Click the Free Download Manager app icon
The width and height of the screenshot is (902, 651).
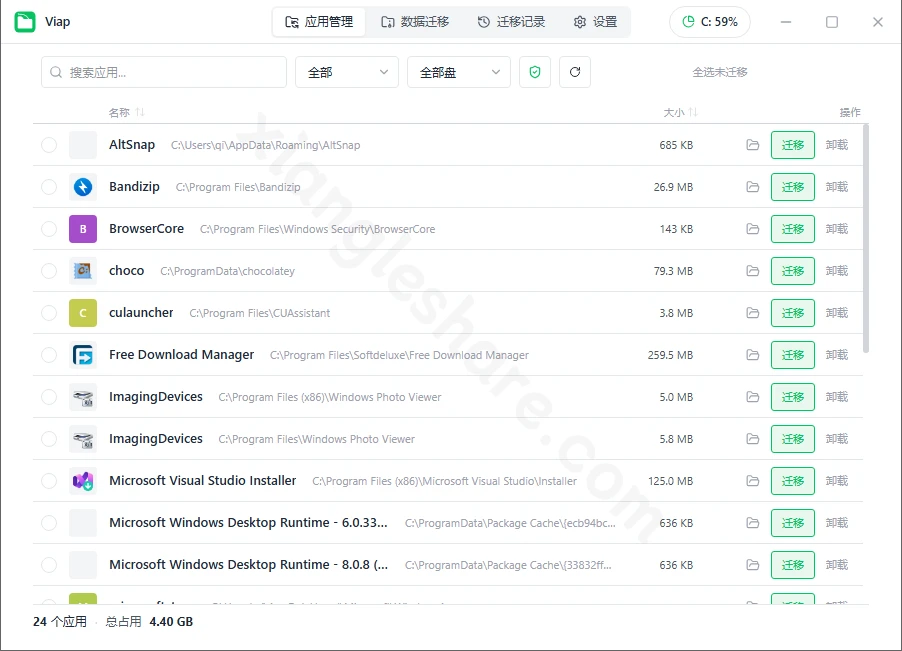click(x=83, y=355)
